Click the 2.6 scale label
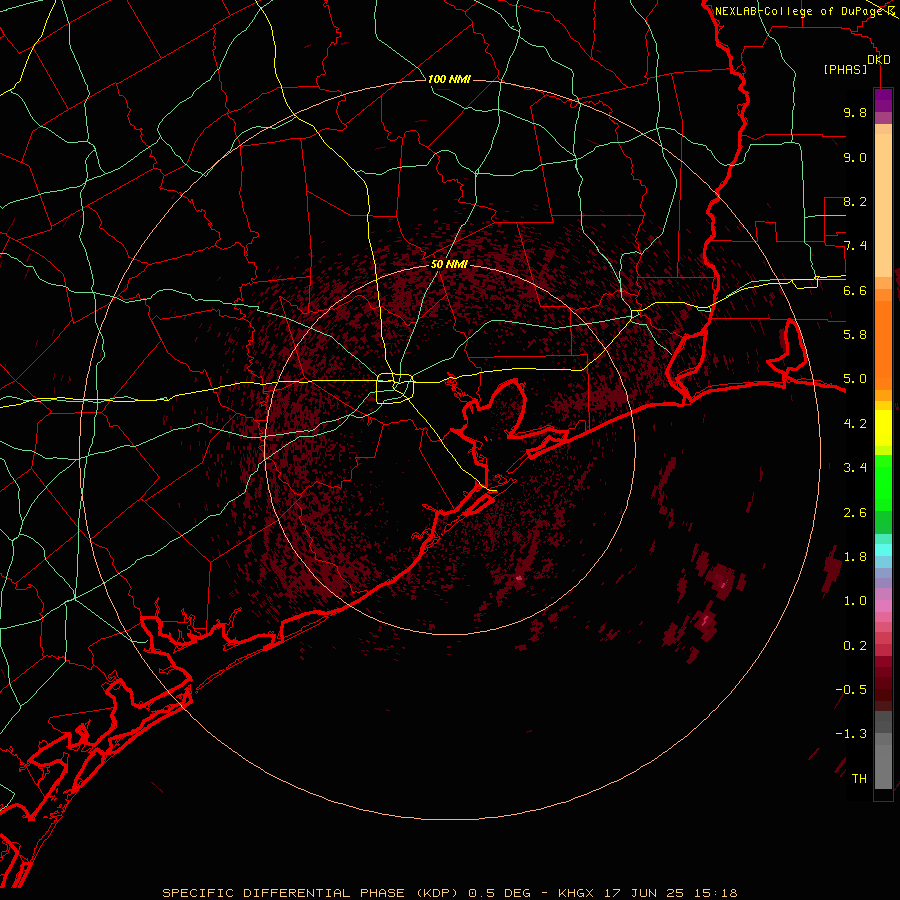 point(855,513)
